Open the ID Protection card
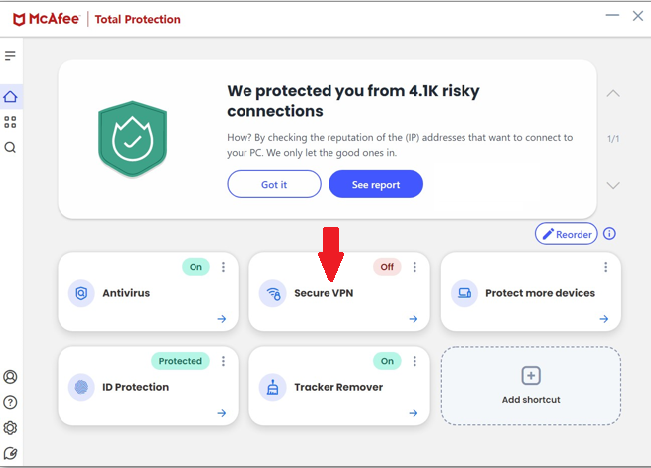Image resolution: width=651 pixels, height=468 pixels. coord(149,386)
